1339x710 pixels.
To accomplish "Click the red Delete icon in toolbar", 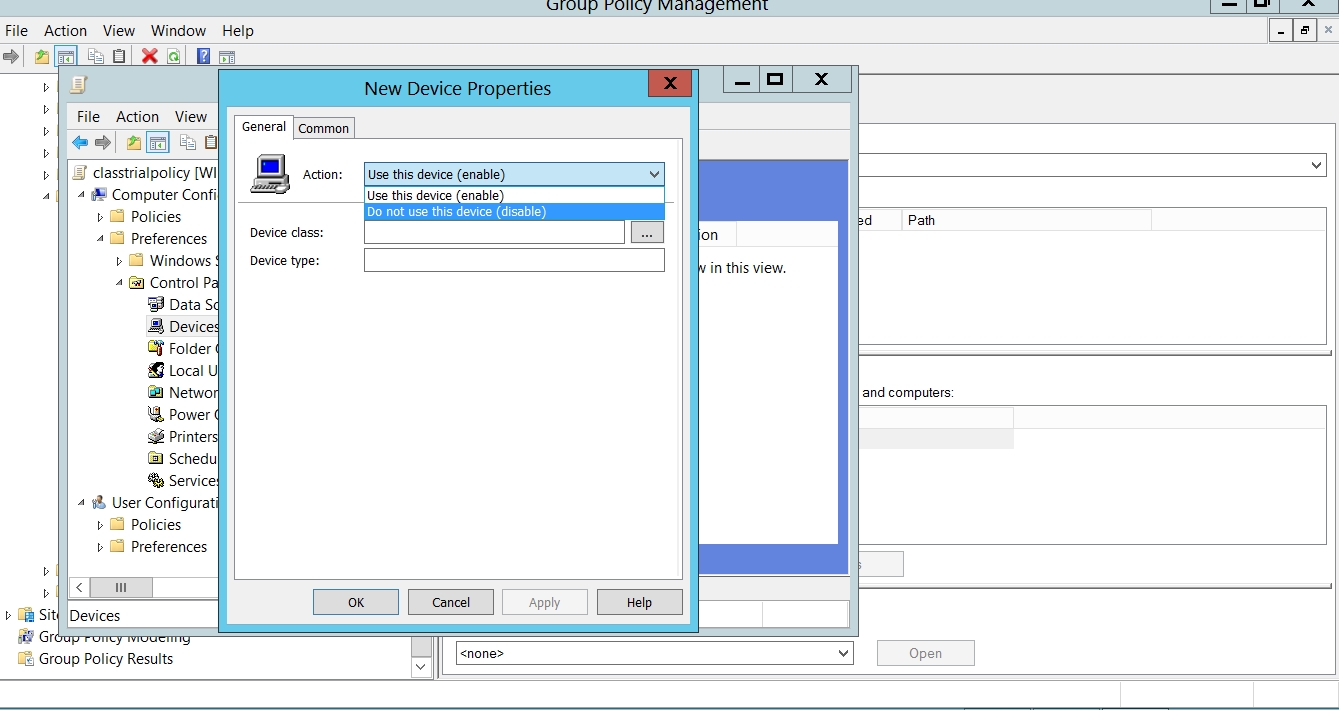I will point(150,57).
